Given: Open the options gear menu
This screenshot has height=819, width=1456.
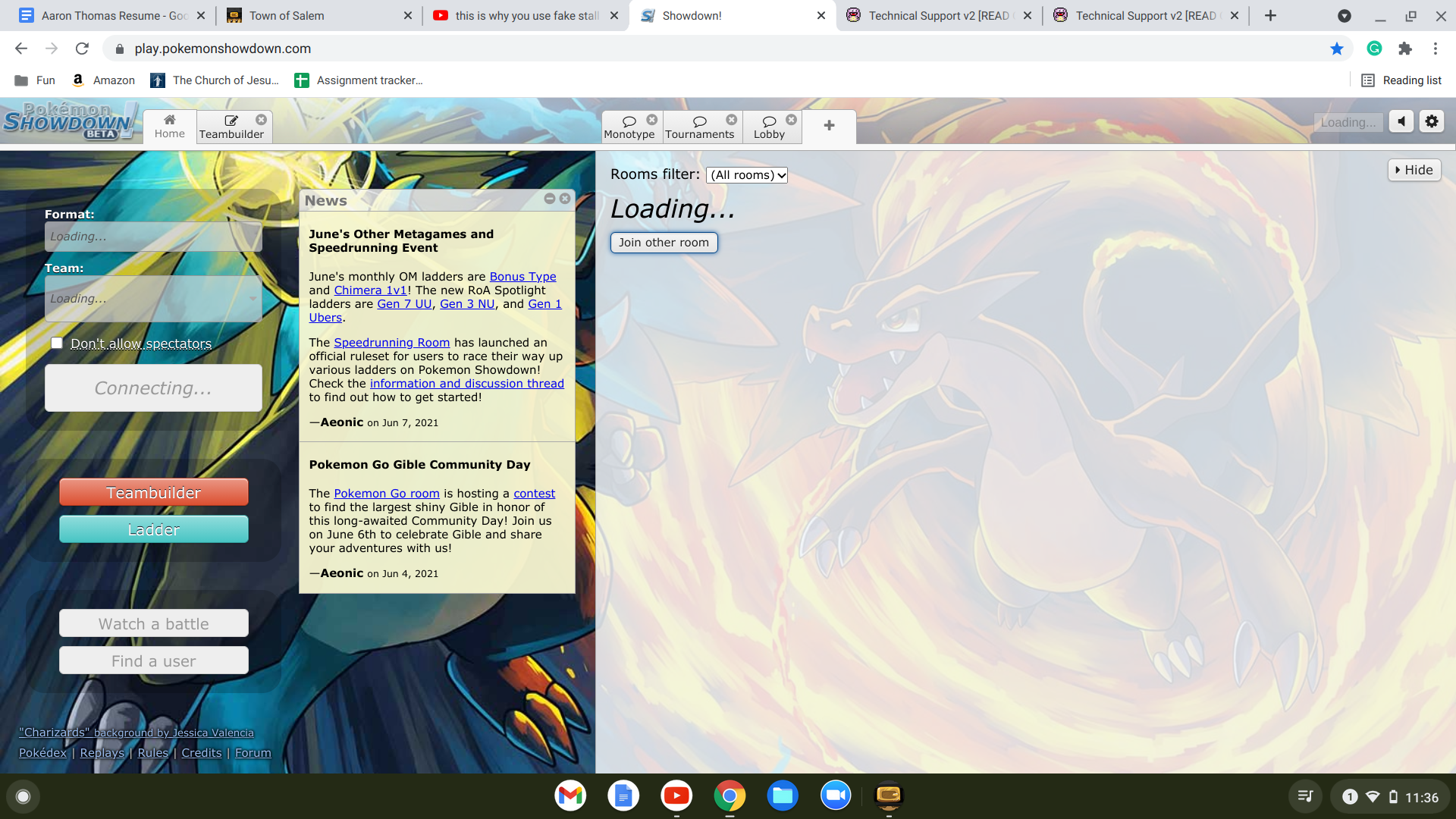Looking at the screenshot, I should (1432, 121).
